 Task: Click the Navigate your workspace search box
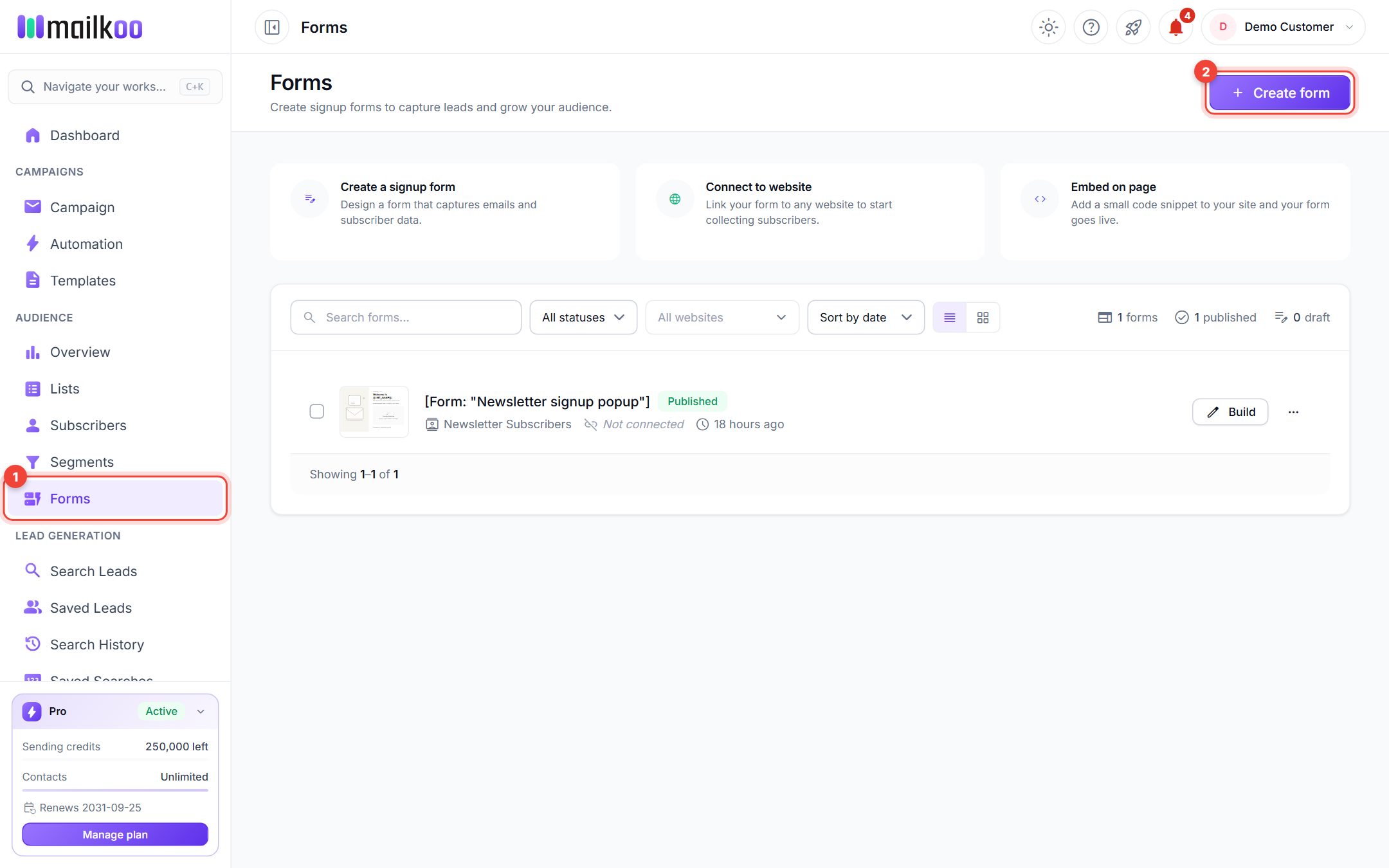pyautogui.click(x=115, y=87)
